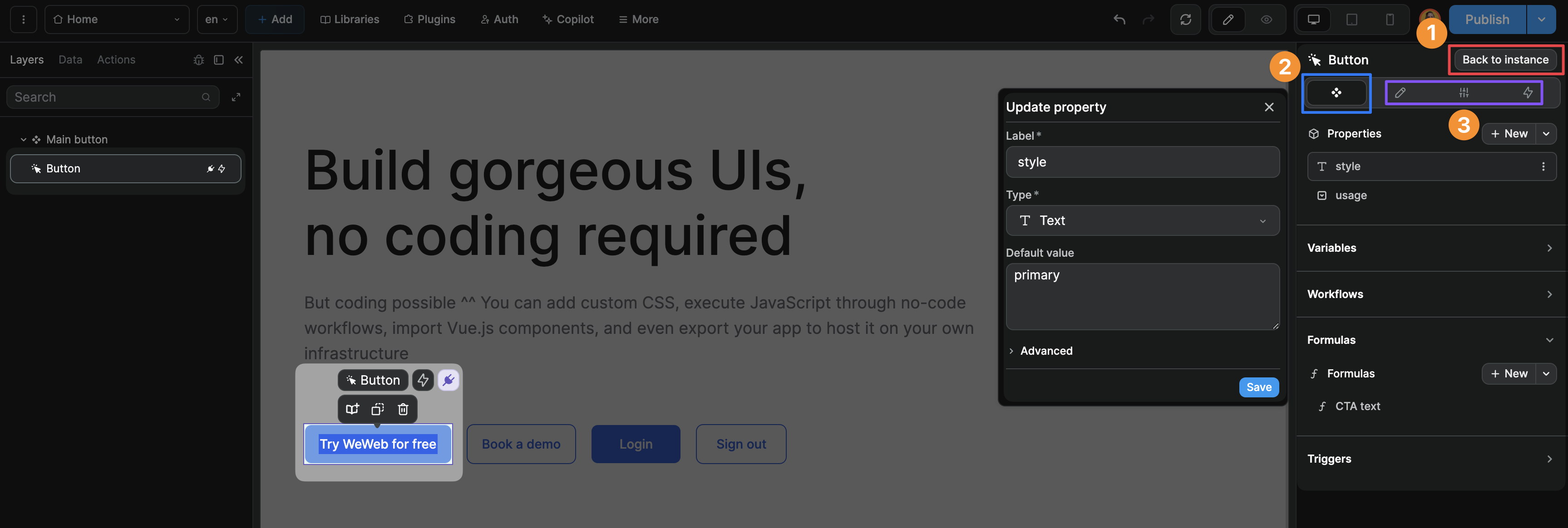Open the debug bug icon in Layers panel
Image resolution: width=1568 pixels, height=528 pixels.
point(198,59)
